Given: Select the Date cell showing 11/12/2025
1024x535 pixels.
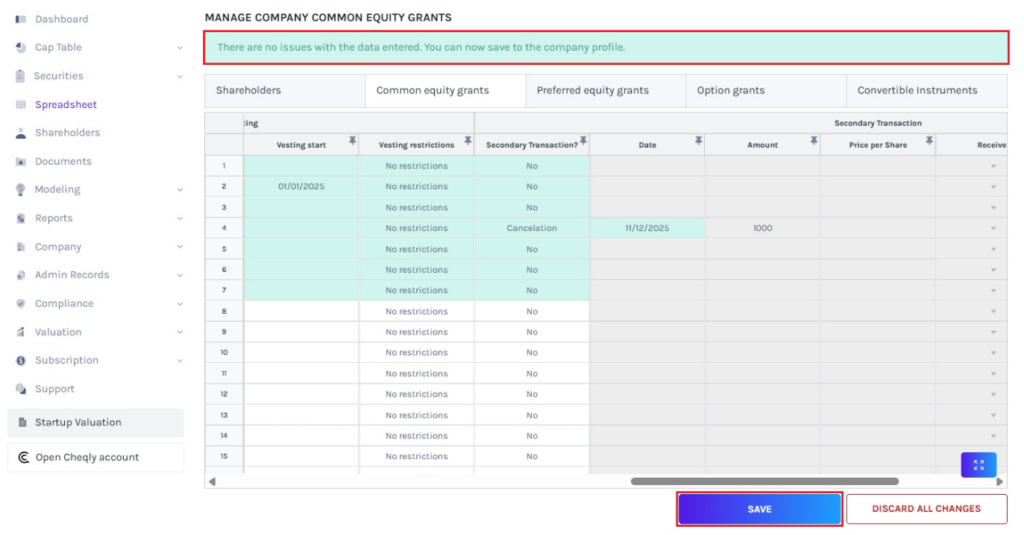Looking at the screenshot, I should (x=647, y=228).
